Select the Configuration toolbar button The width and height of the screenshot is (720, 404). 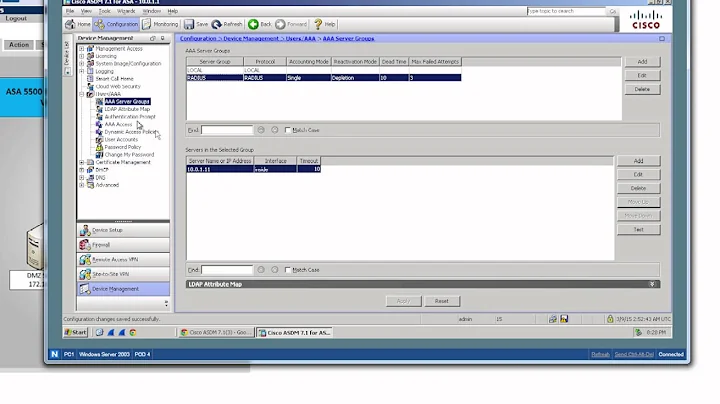[116, 24]
